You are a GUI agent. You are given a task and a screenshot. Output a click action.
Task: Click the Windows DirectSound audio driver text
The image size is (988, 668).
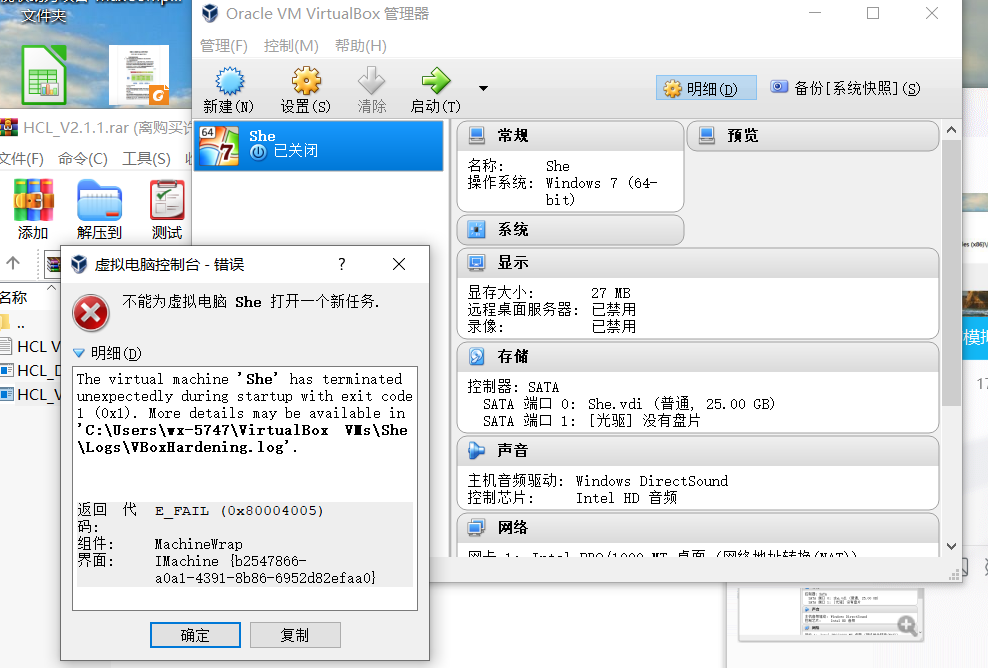point(652,481)
